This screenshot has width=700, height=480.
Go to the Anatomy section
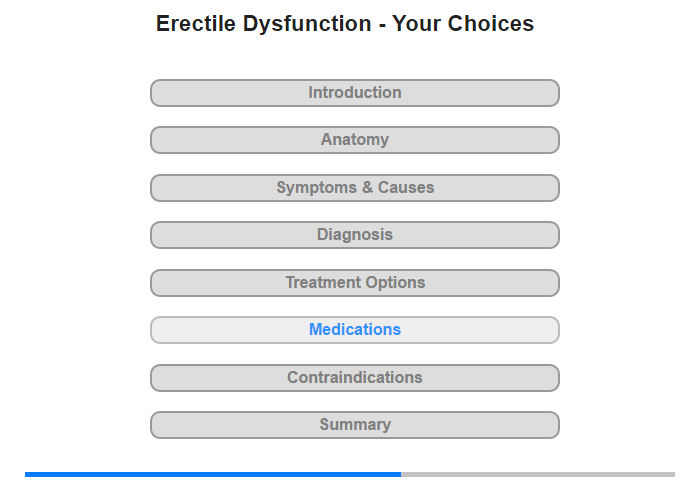(x=354, y=140)
